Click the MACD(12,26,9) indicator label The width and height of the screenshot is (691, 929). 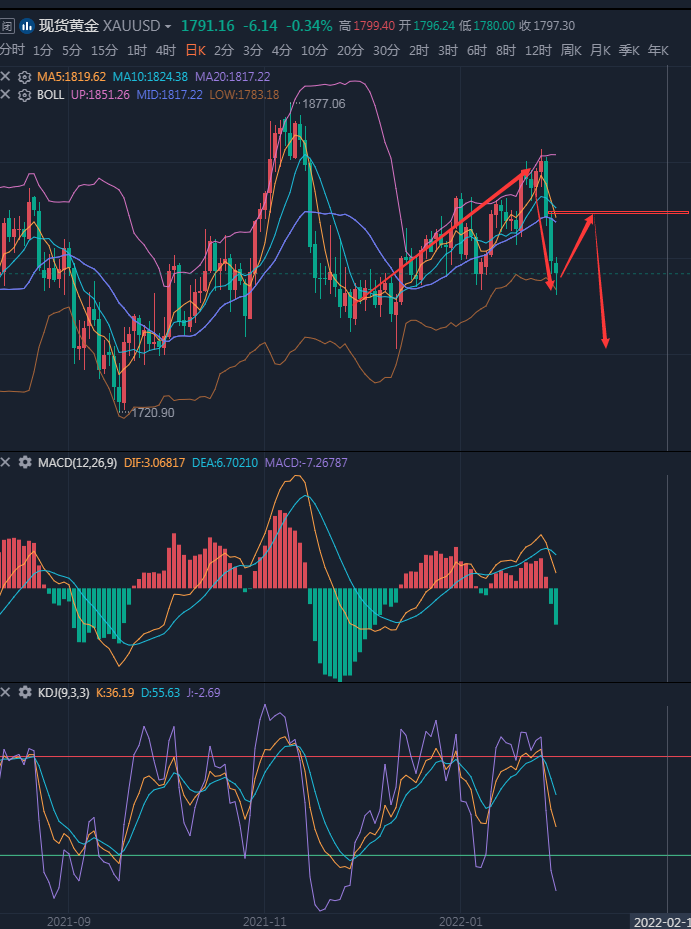click(x=77, y=463)
